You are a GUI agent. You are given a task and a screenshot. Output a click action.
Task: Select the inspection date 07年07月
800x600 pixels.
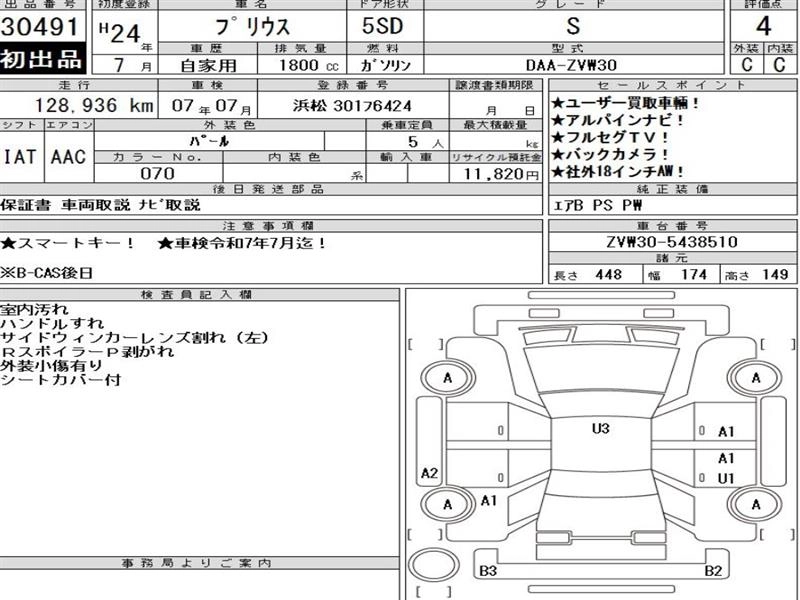point(211,106)
